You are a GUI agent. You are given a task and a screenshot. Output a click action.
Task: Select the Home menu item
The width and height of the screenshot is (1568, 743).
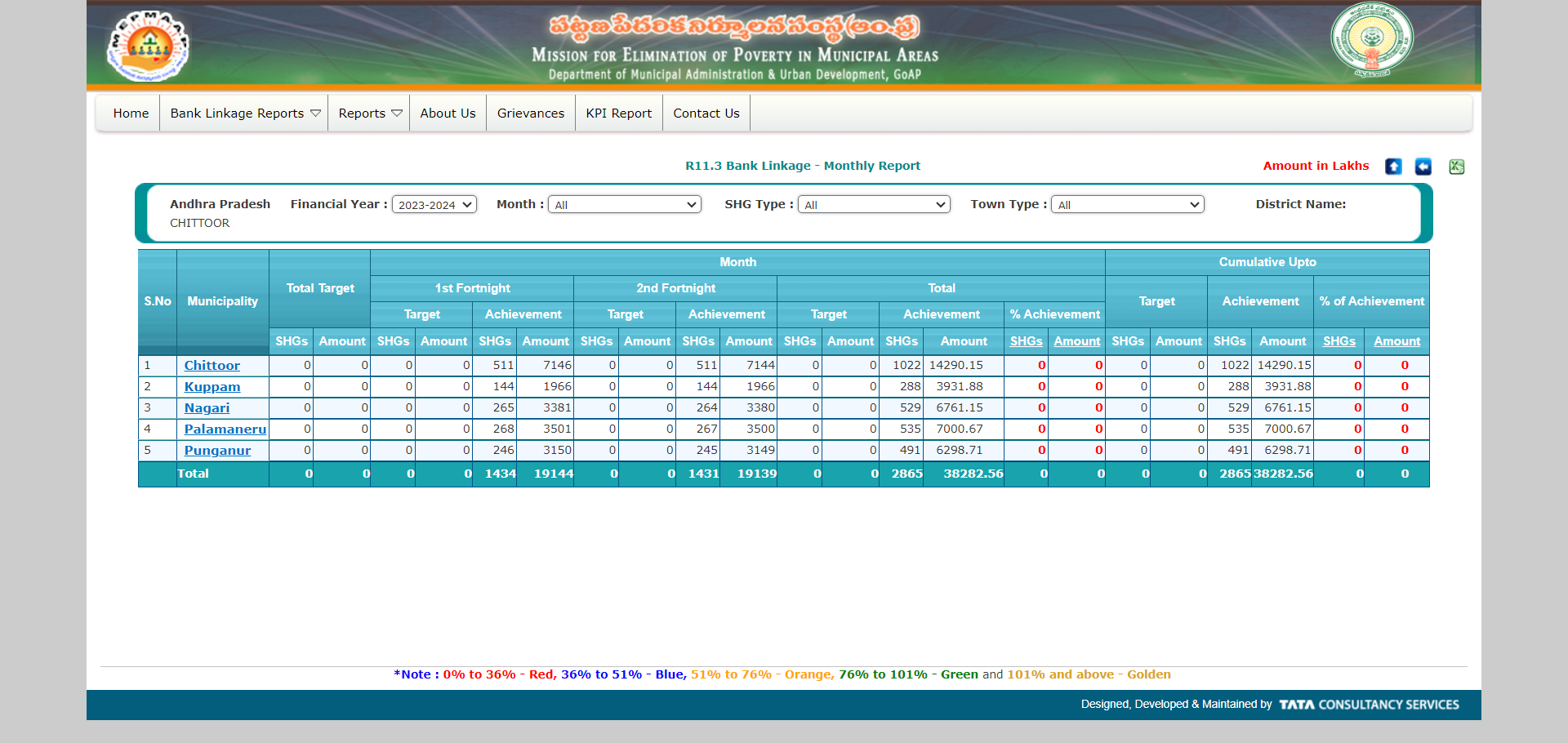coord(131,113)
